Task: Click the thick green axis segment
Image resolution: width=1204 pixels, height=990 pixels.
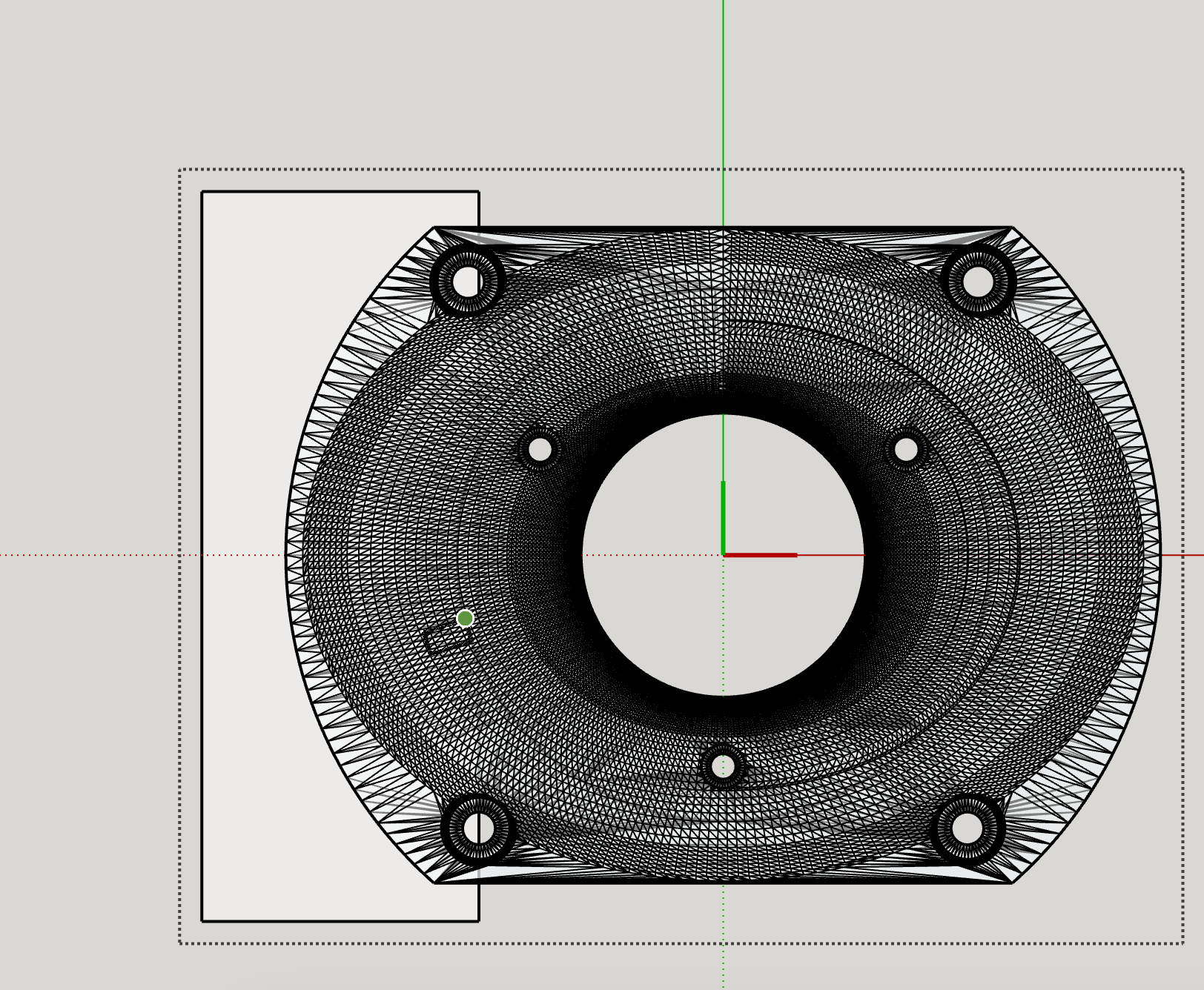Action: [724, 517]
